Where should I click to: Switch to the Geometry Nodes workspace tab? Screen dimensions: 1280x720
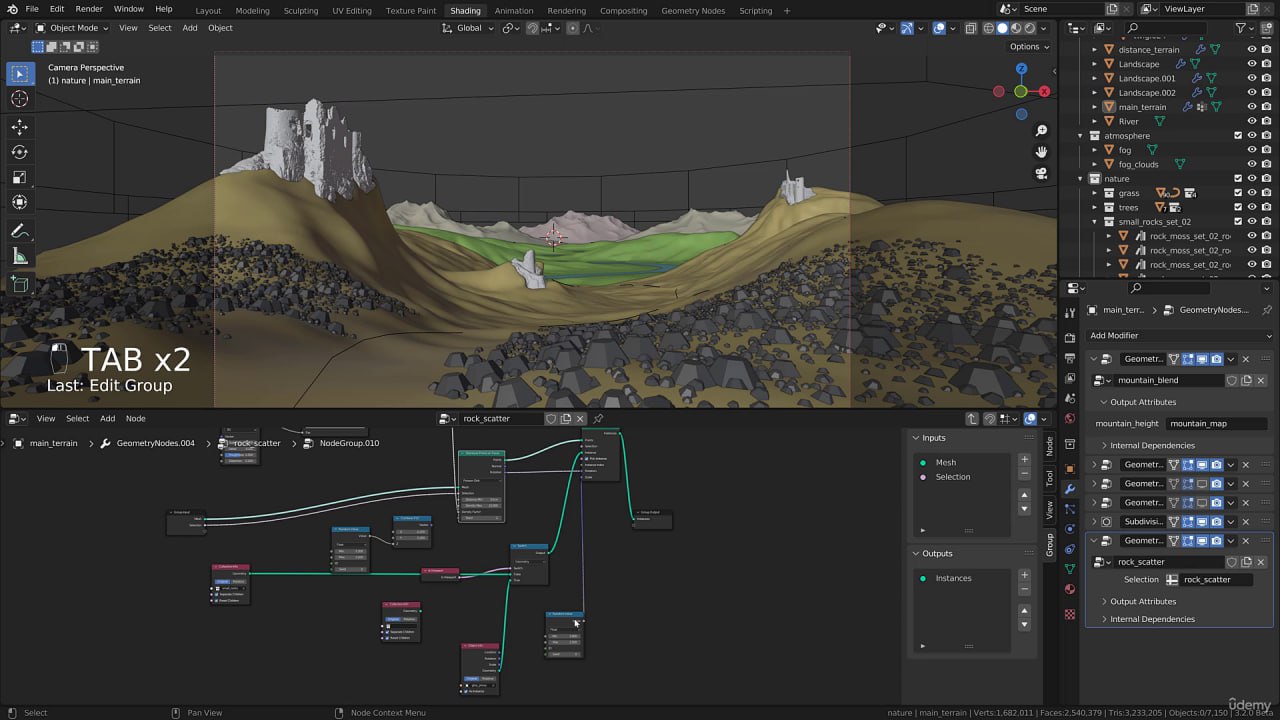point(692,11)
